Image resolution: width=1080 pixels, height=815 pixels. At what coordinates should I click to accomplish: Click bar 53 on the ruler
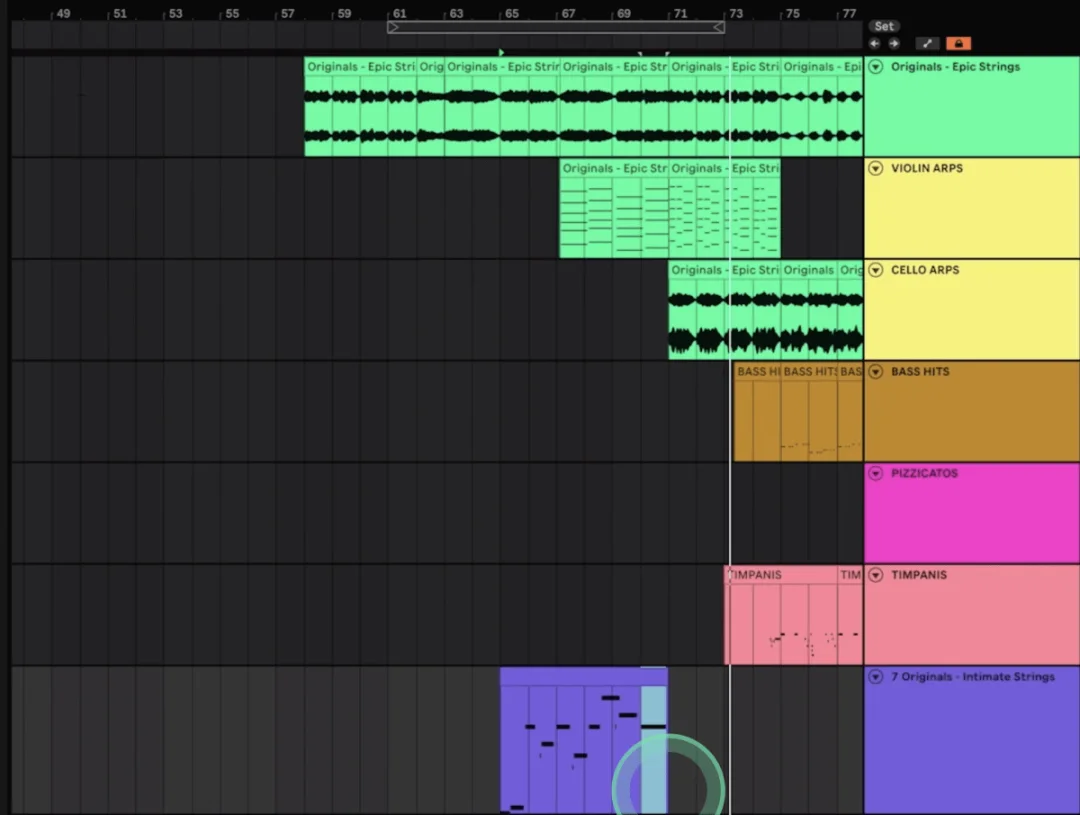176,13
